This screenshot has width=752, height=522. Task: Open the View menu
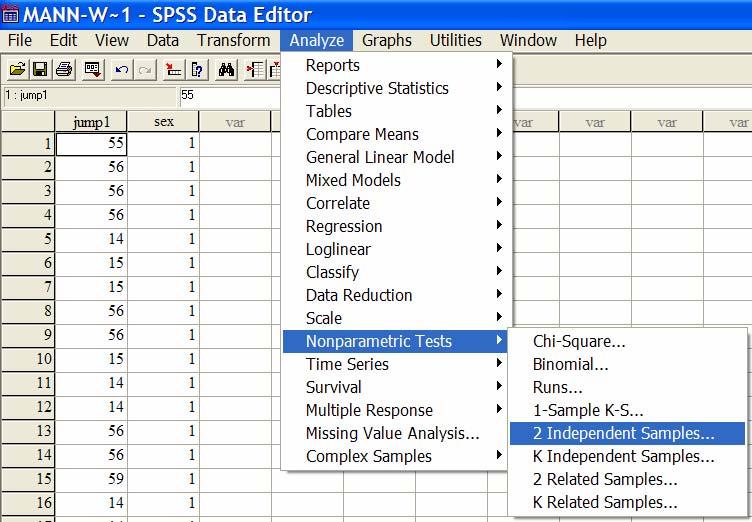(112, 40)
